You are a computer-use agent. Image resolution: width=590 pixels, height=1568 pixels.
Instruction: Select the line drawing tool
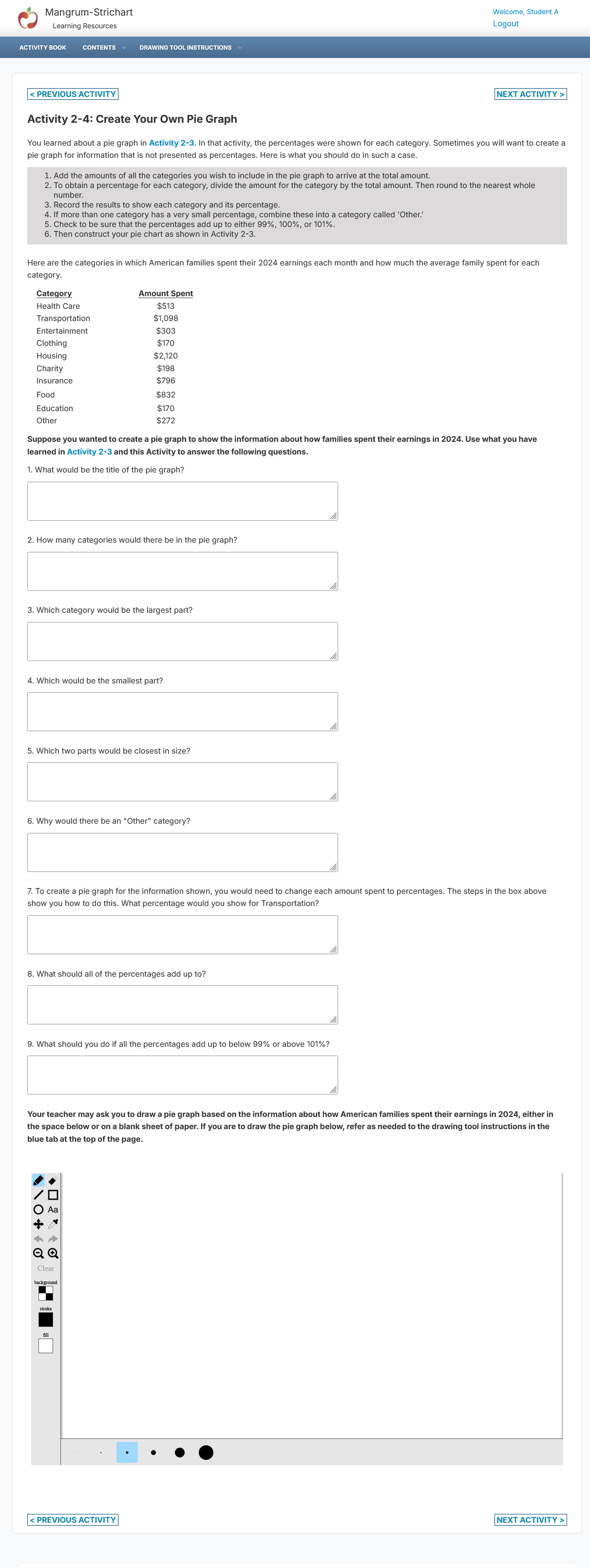click(38, 1195)
